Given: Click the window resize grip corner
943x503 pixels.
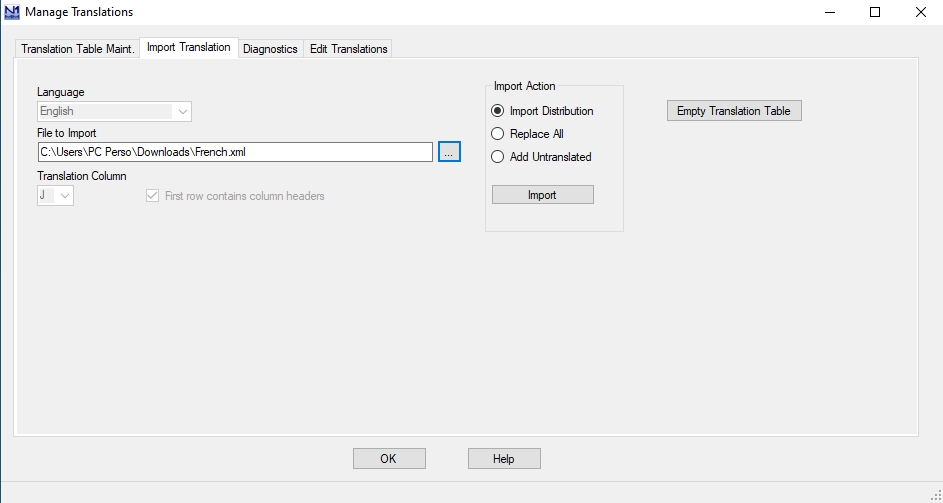Looking at the screenshot, I should pos(936,495).
